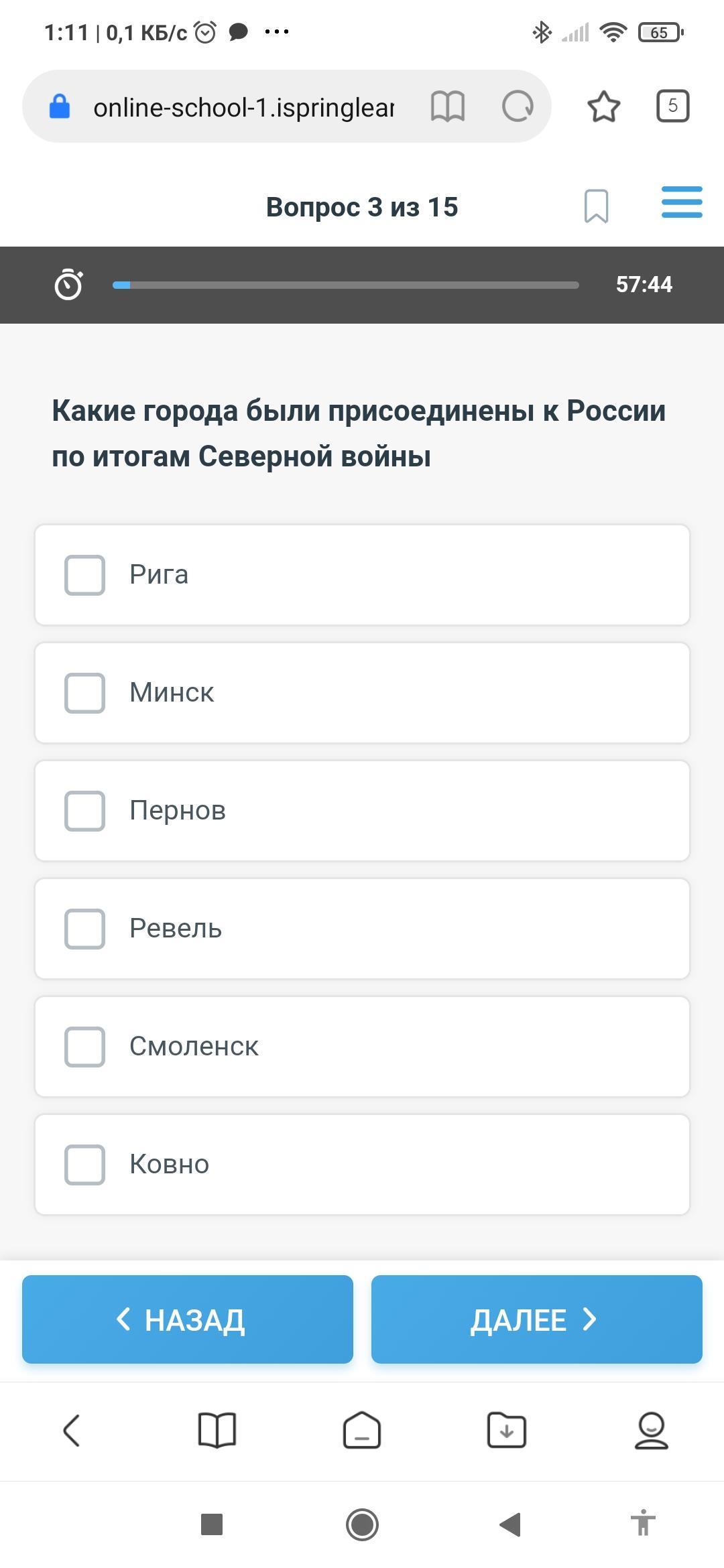Check the Ковно option

click(x=84, y=1165)
